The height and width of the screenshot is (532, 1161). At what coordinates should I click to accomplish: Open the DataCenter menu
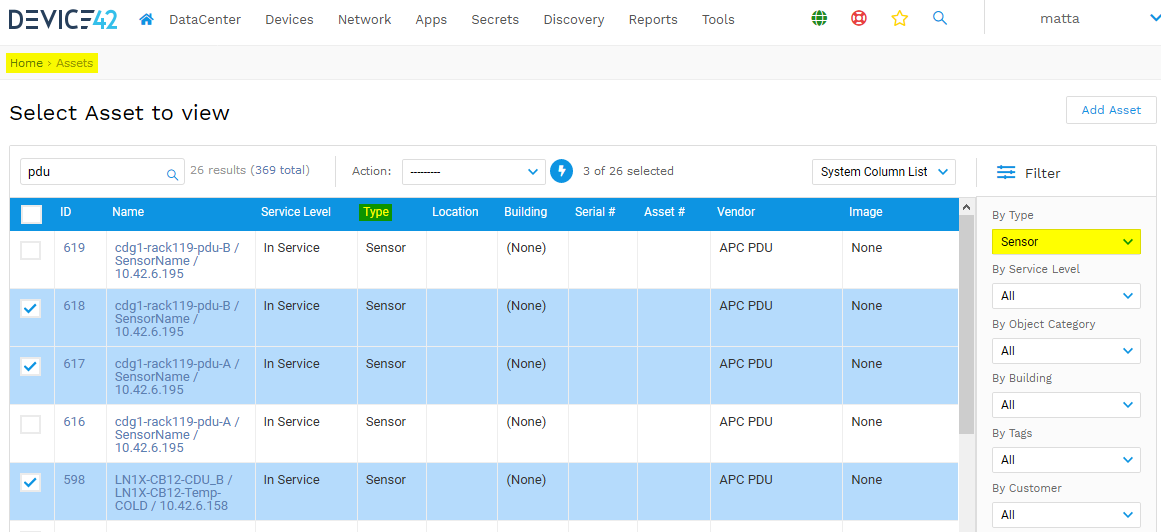(205, 20)
